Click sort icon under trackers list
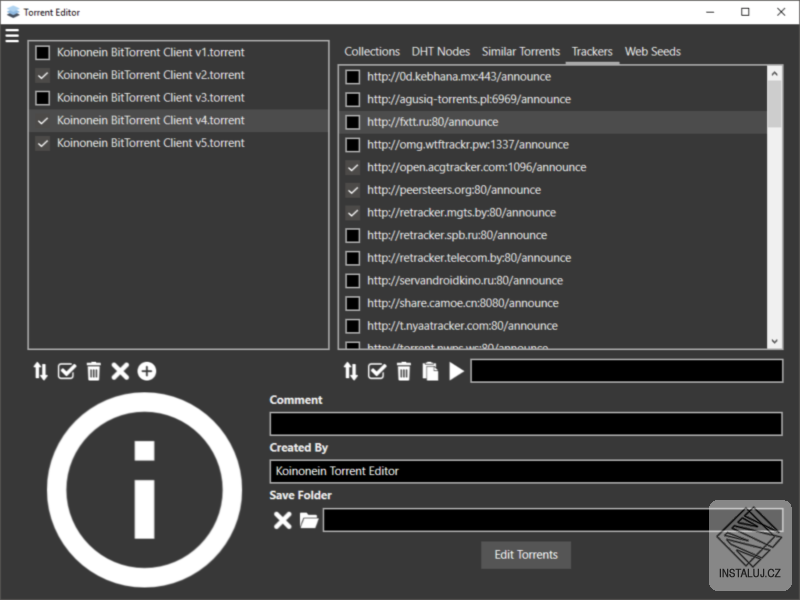800x600 pixels. (x=351, y=371)
